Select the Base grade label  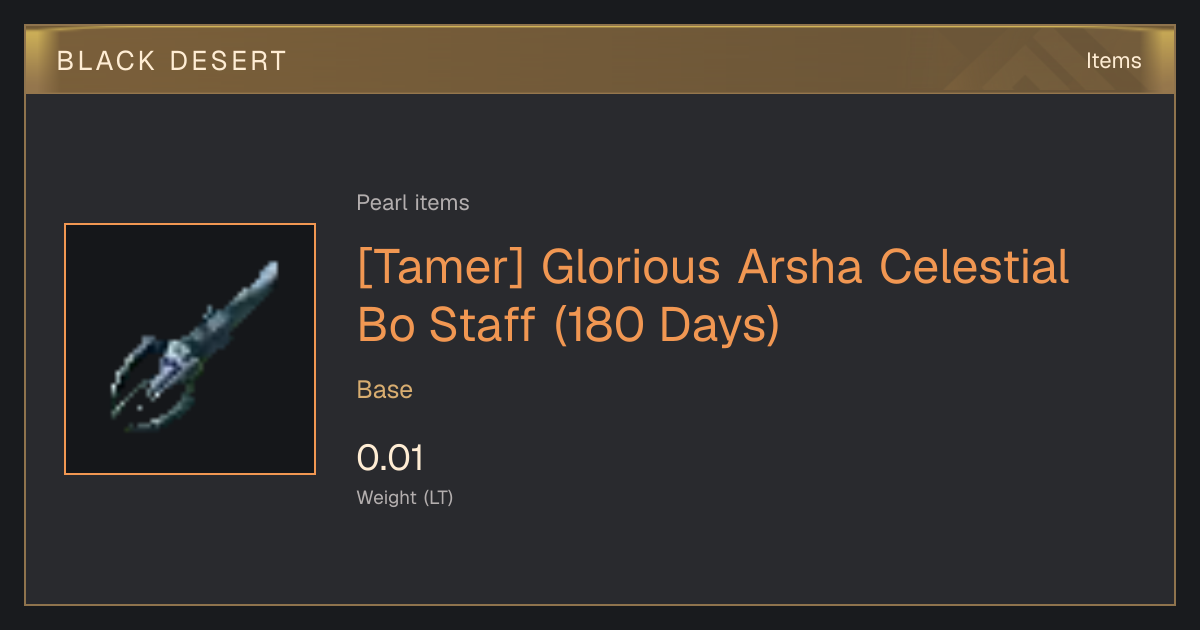click(x=385, y=390)
